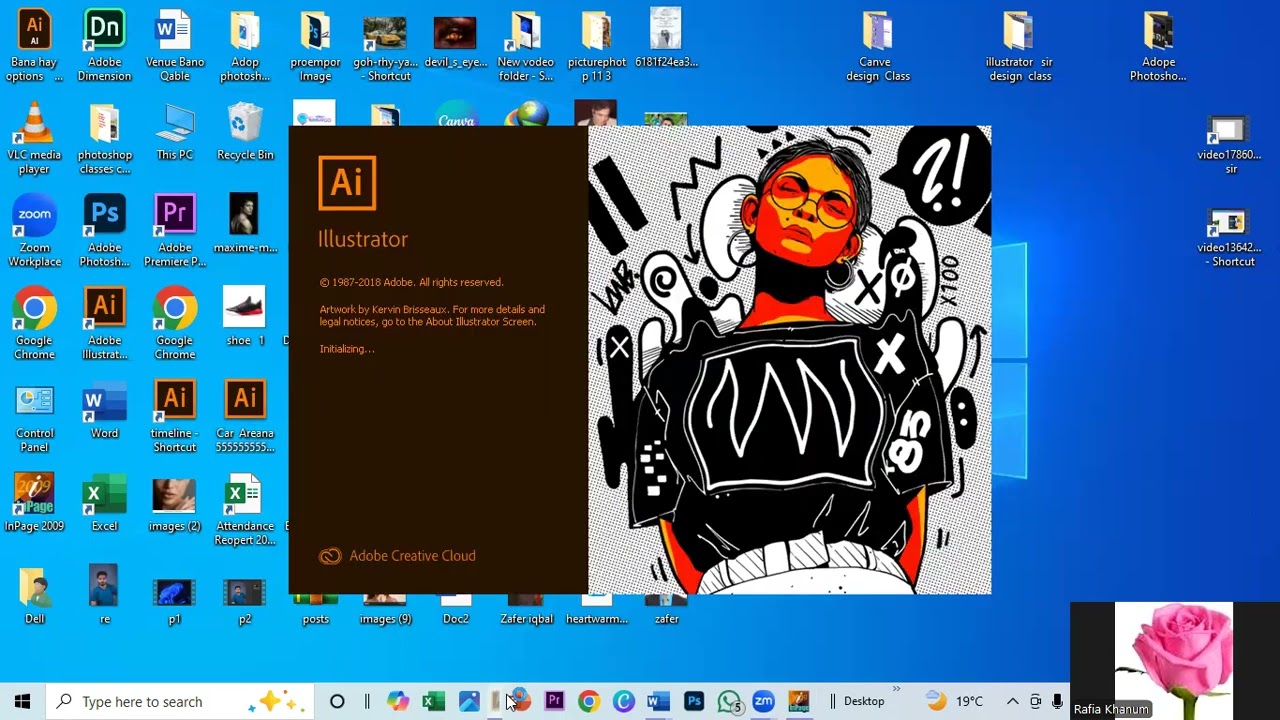Open the timeline Shortcut Illustrator file
This screenshot has height=720, width=1280.
[x=174, y=417]
